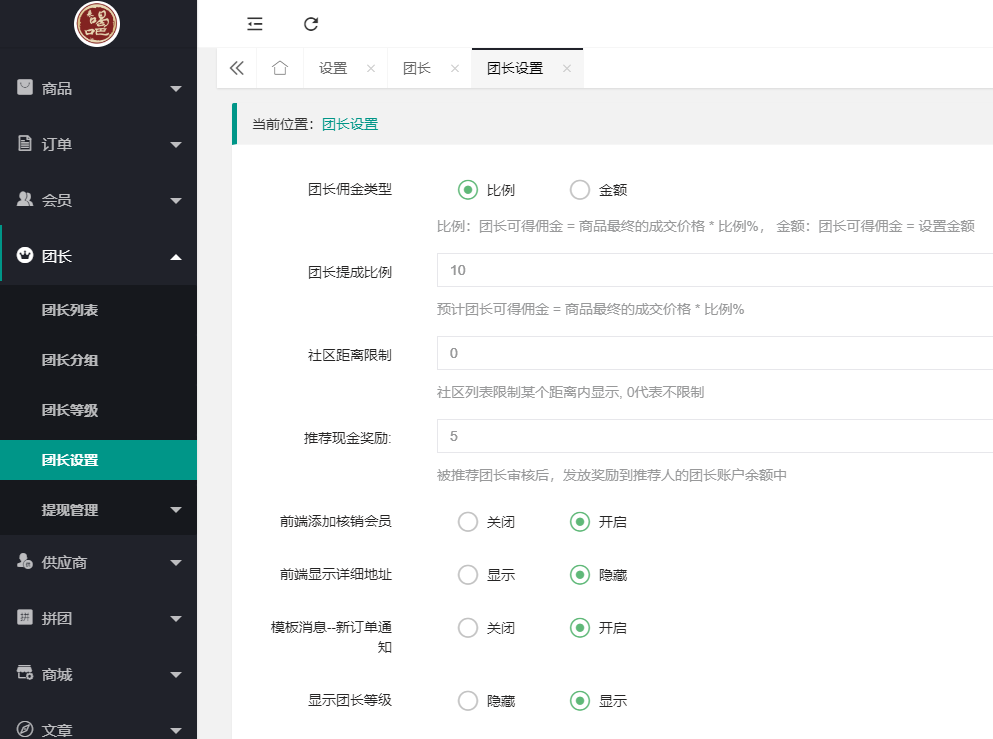The image size is (993, 739).
Task: Click the refresh page icon
Action: click(x=310, y=23)
